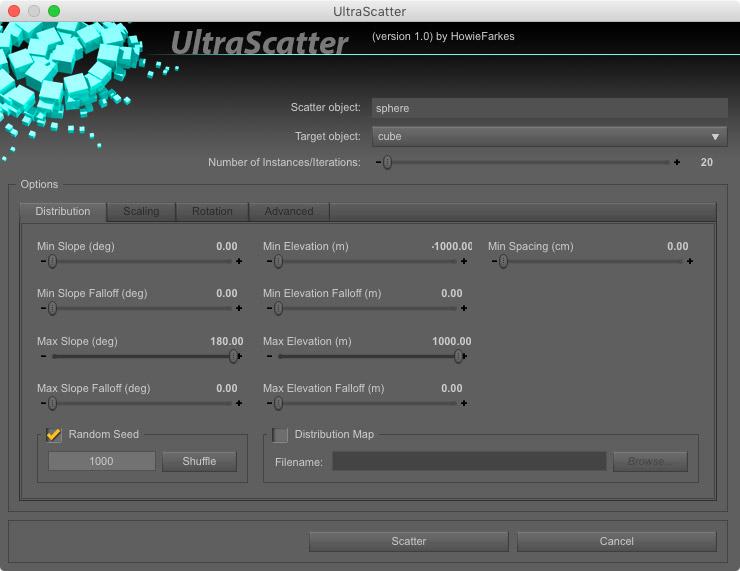
Task: Uncheck the Random Seed checkbox
Action: click(54, 435)
